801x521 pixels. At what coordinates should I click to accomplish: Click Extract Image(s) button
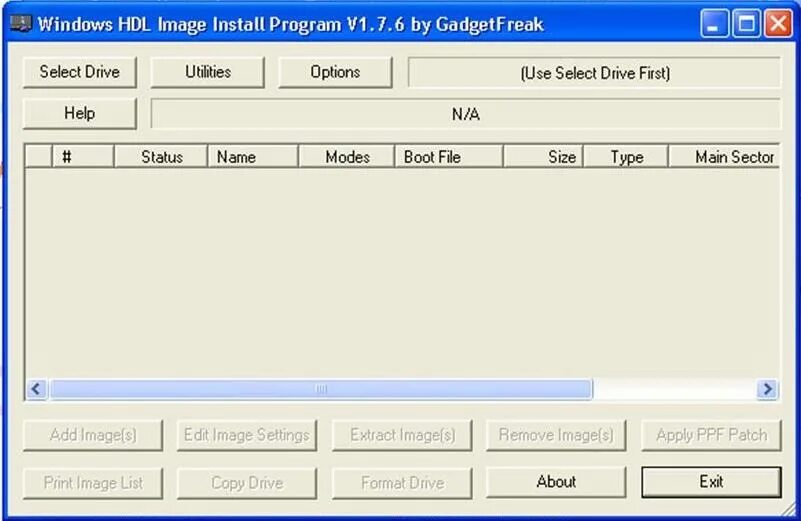pyautogui.click(x=402, y=435)
